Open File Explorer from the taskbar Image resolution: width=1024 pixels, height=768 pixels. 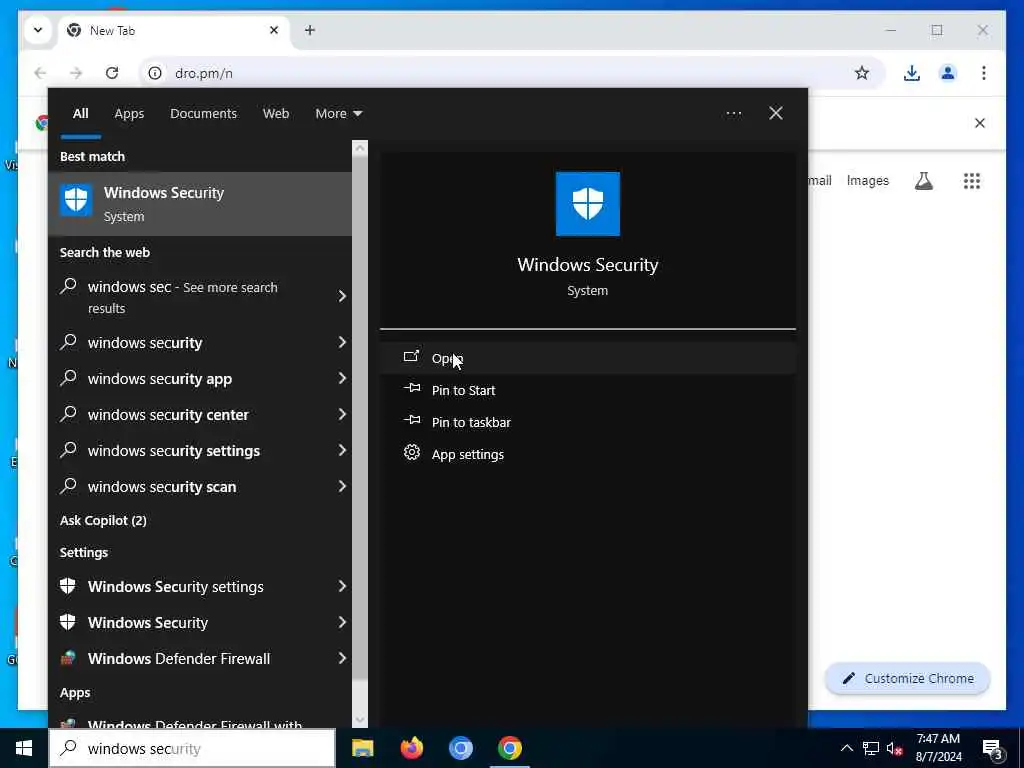pyautogui.click(x=362, y=748)
